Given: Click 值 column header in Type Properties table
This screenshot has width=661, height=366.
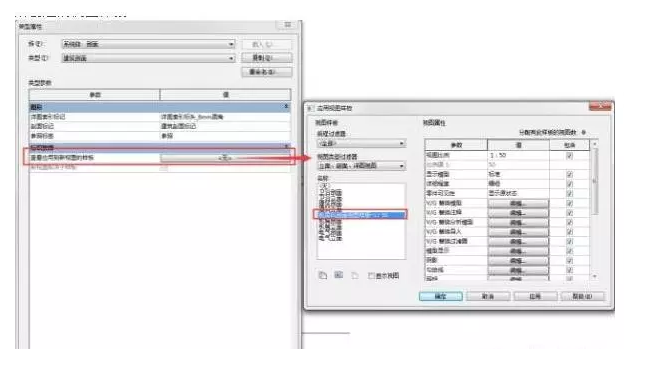Looking at the screenshot, I should [x=226, y=94].
